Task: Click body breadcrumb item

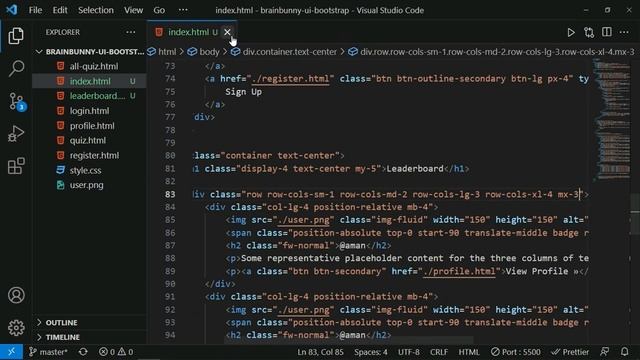Action: tap(204, 52)
